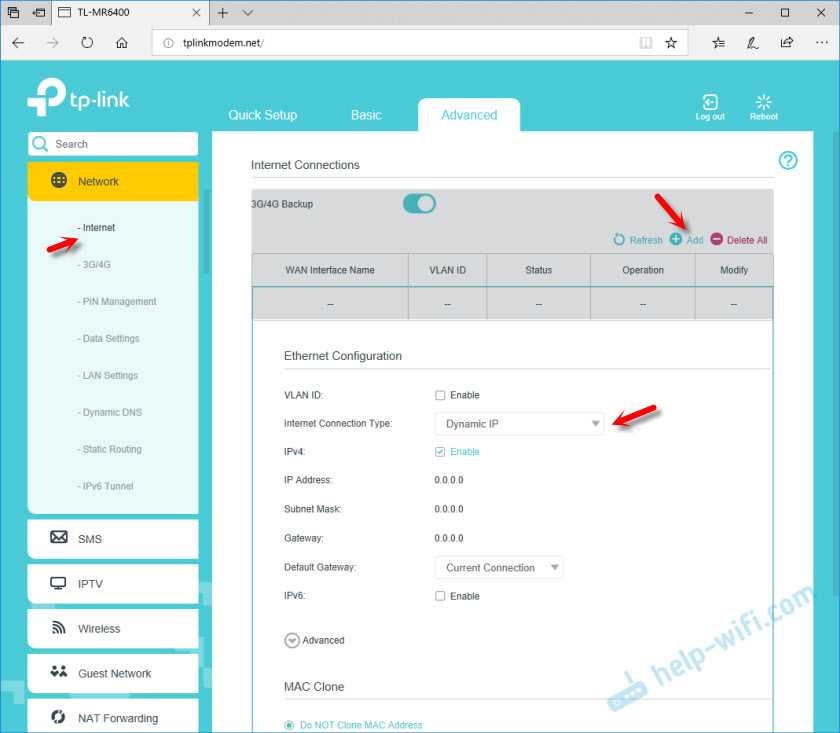Open the help question mark icon
Screen dimensions: 840x733
click(x=788, y=161)
